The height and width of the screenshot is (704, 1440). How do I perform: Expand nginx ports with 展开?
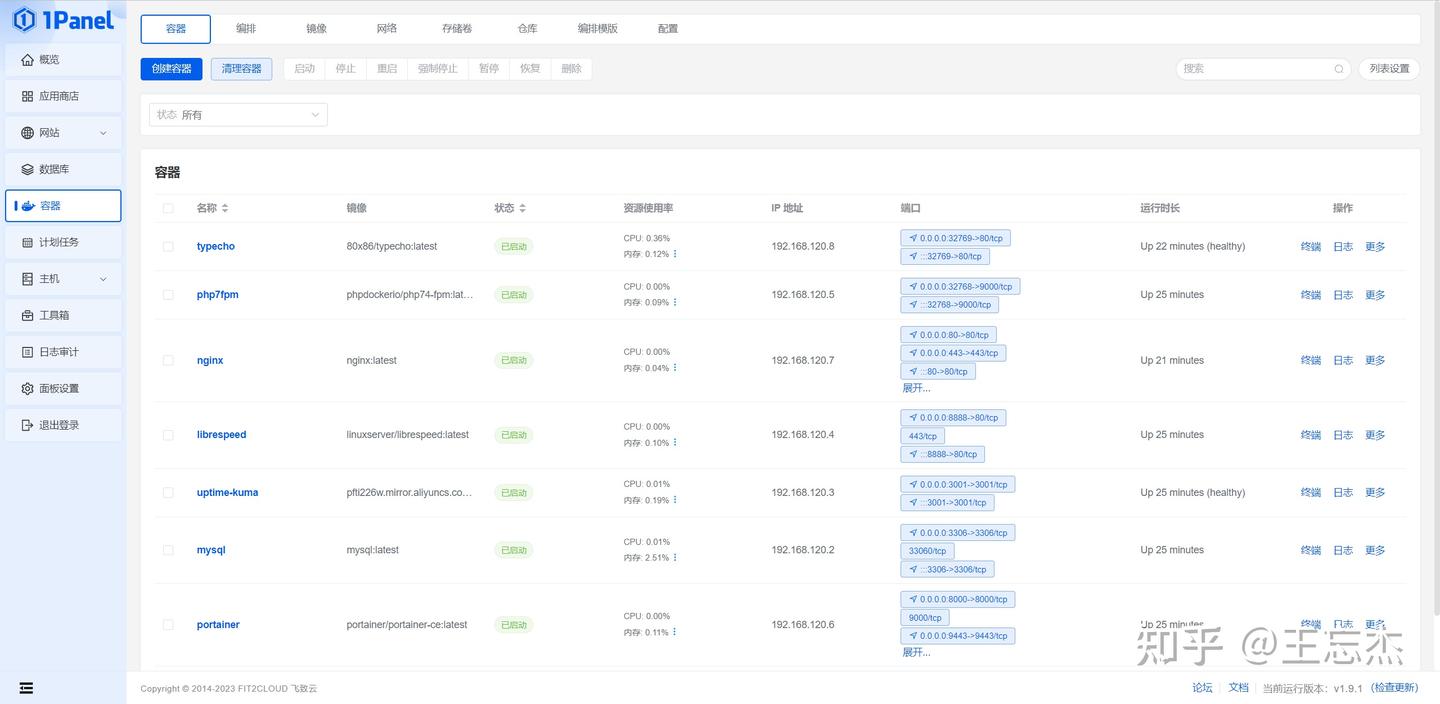point(916,388)
